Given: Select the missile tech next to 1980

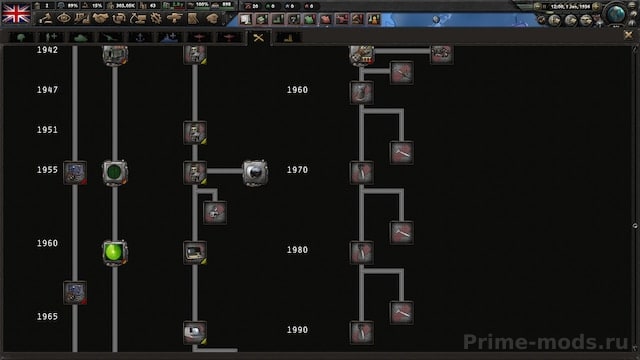Looking at the screenshot, I should (361, 252).
